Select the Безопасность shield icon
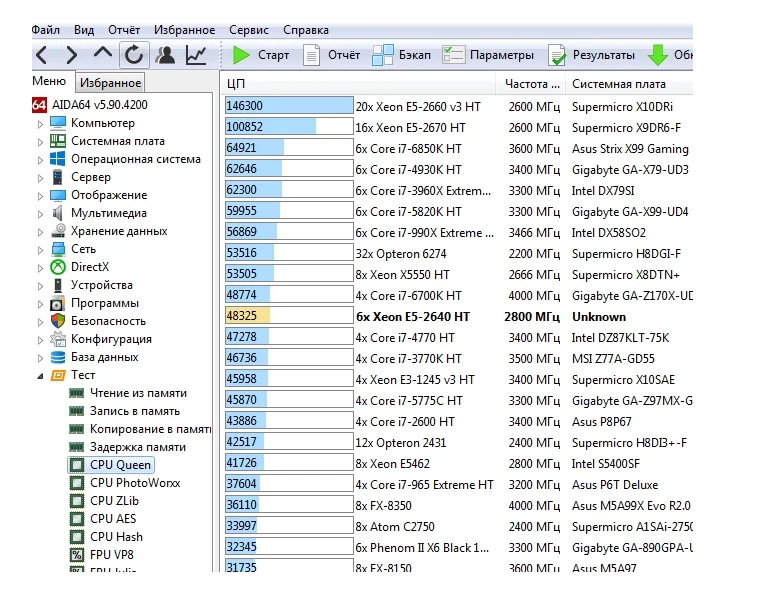768x614 pixels. [58, 321]
